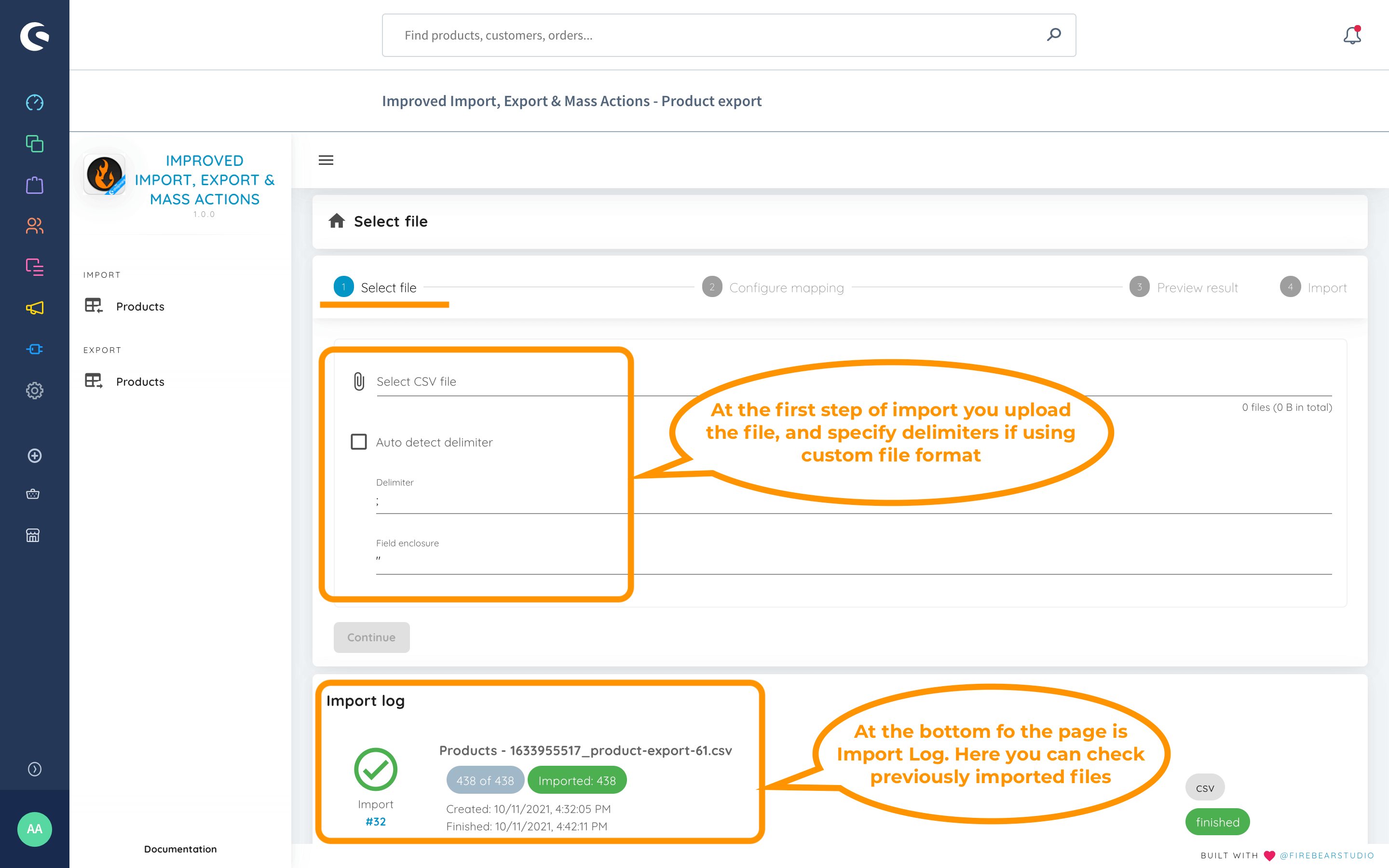Screen dimensions: 1389x868
Task: Open the Marketing megaphone icon
Action: point(34,308)
